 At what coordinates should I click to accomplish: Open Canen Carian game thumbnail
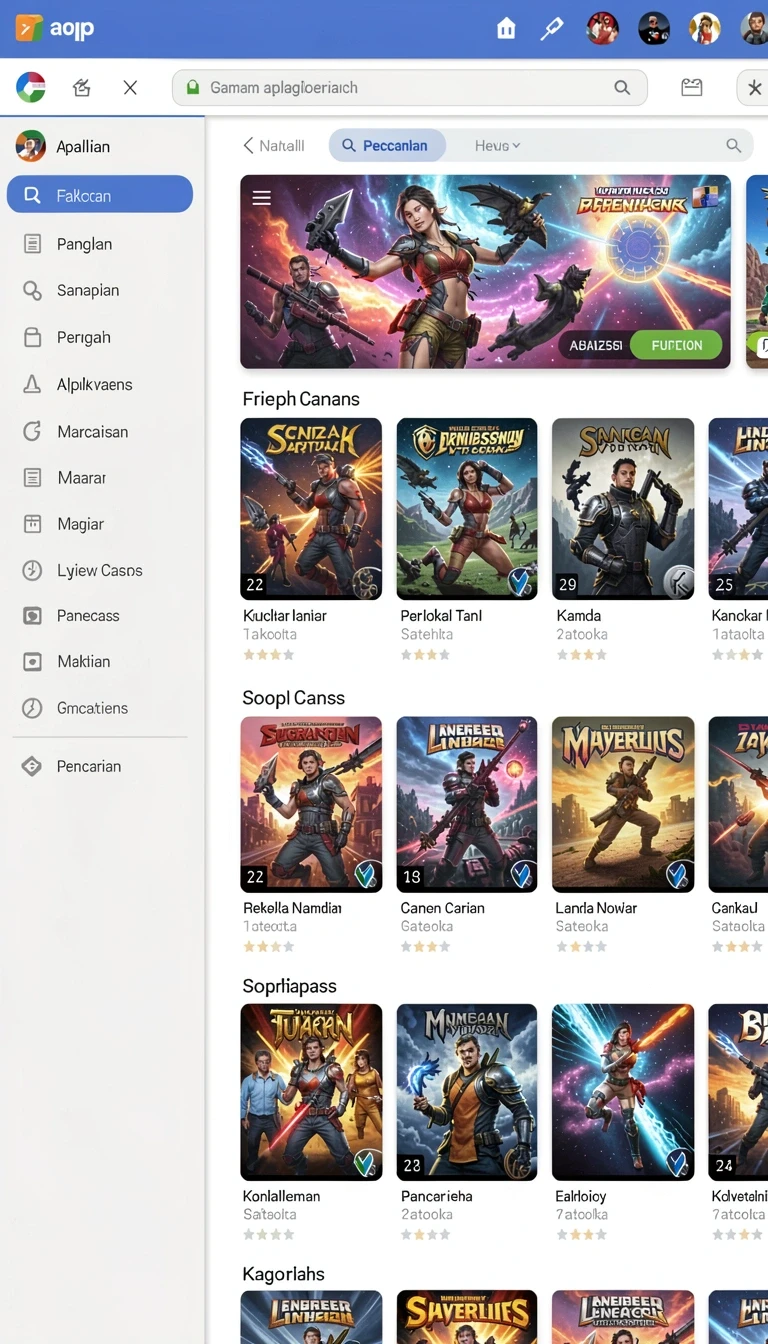467,804
